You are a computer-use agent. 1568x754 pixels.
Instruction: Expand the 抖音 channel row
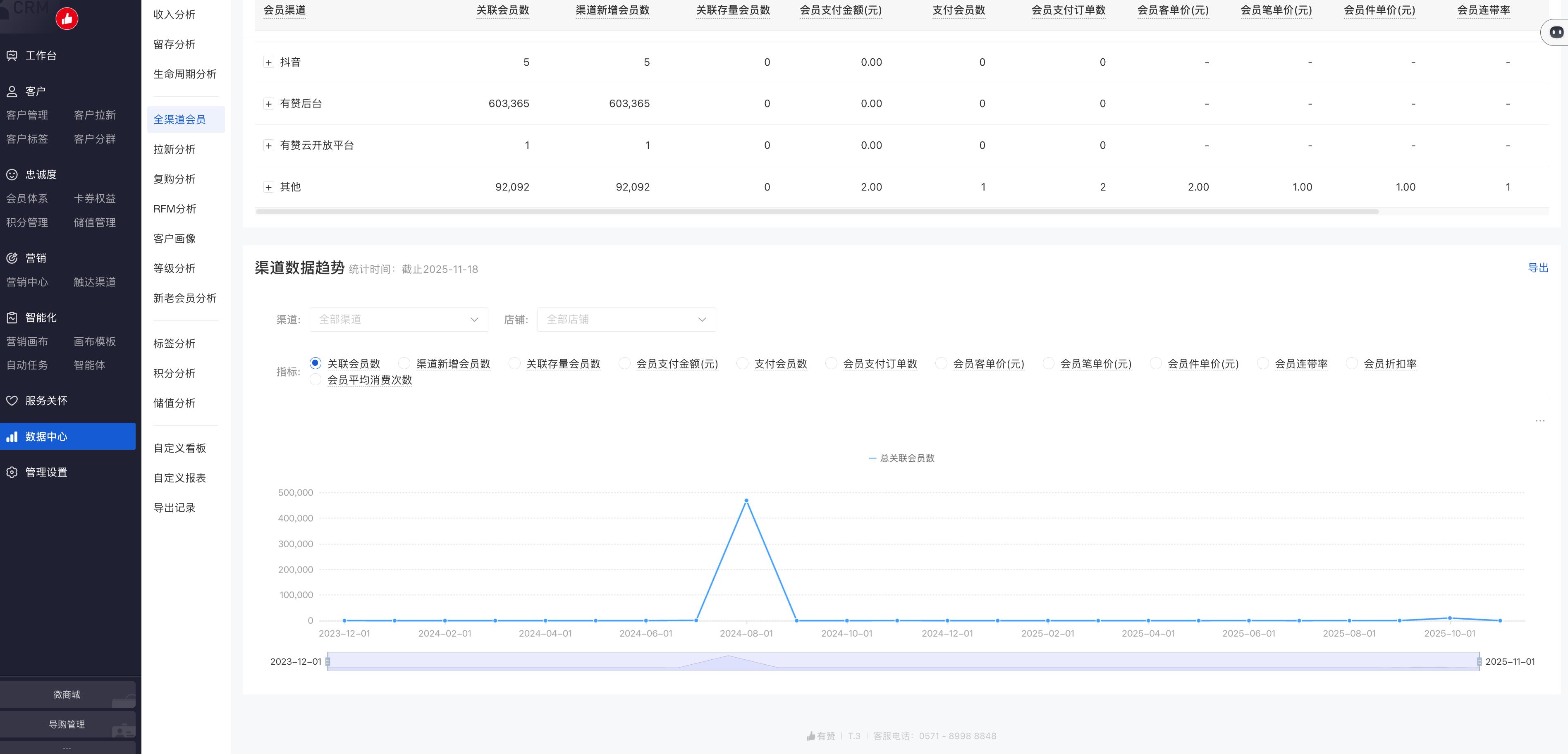coord(268,62)
